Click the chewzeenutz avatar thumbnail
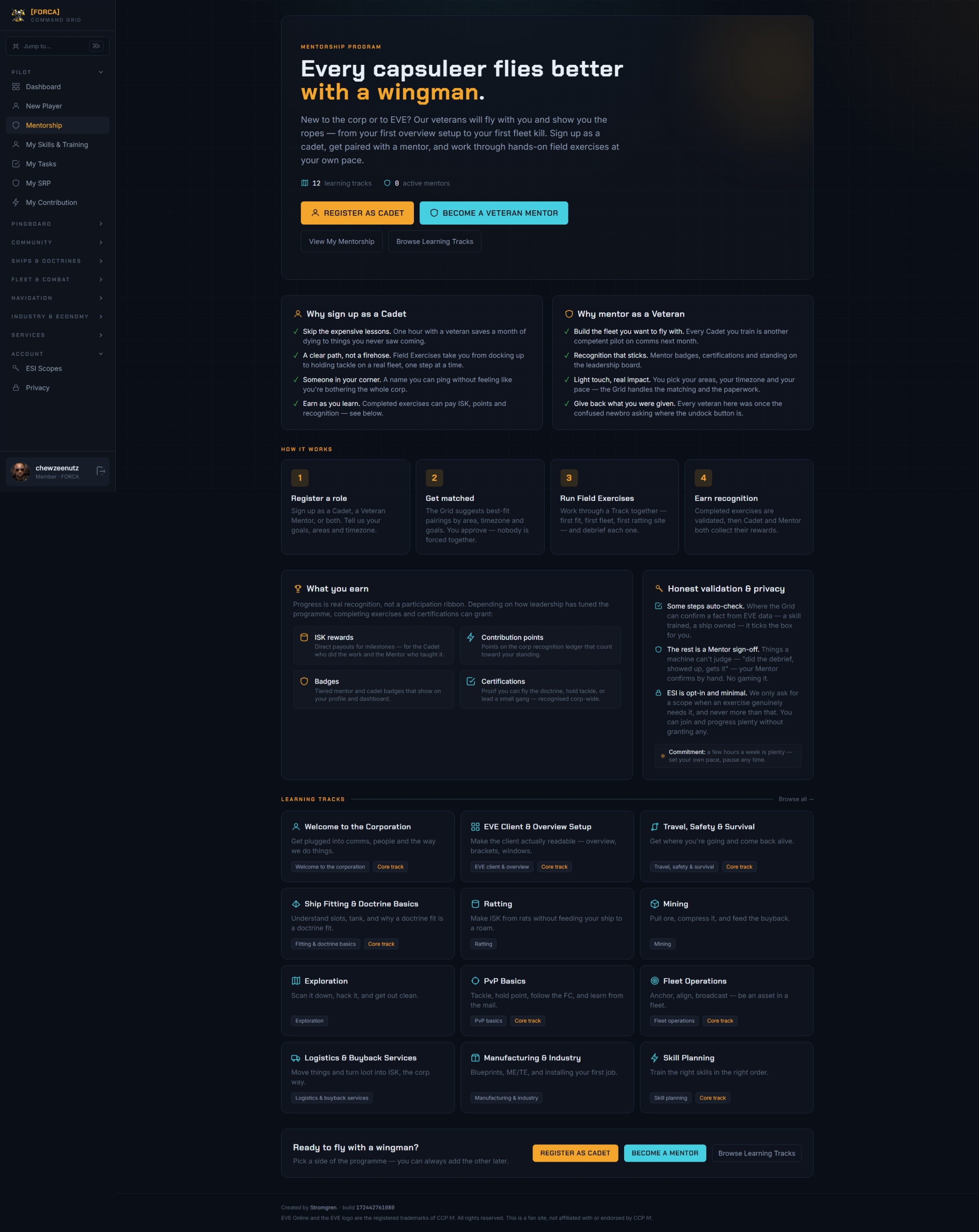Viewport: 979px width, 1232px height. click(x=20, y=472)
